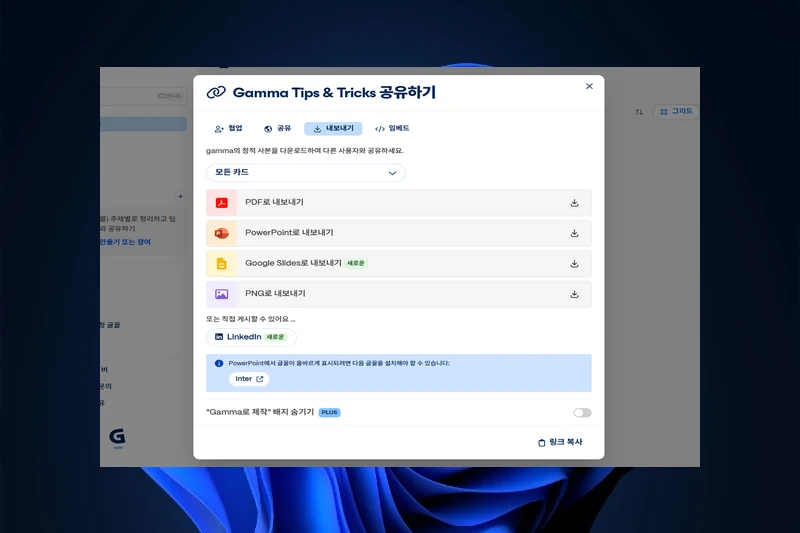The width and height of the screenshot is (800, 533).
Task: Click the plus icon in background sidebar
Action: pyautogui.click(x=180, y=196)
